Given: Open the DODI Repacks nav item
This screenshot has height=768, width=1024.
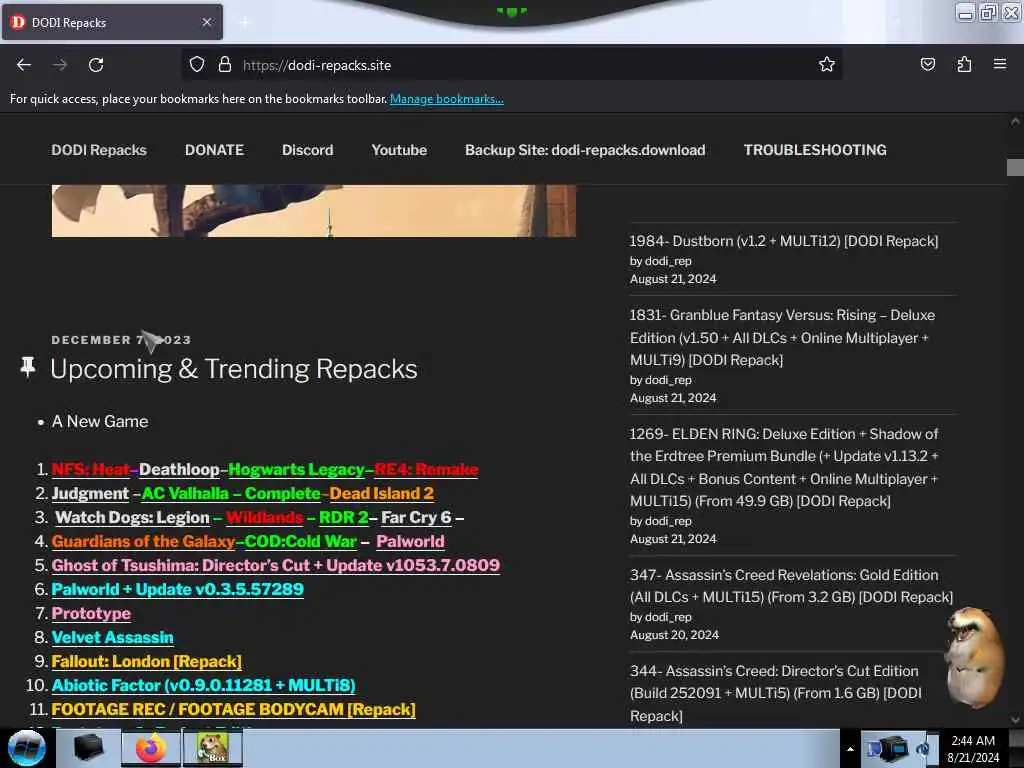Looking at the screenshot, I should click(x=99, y=150).
